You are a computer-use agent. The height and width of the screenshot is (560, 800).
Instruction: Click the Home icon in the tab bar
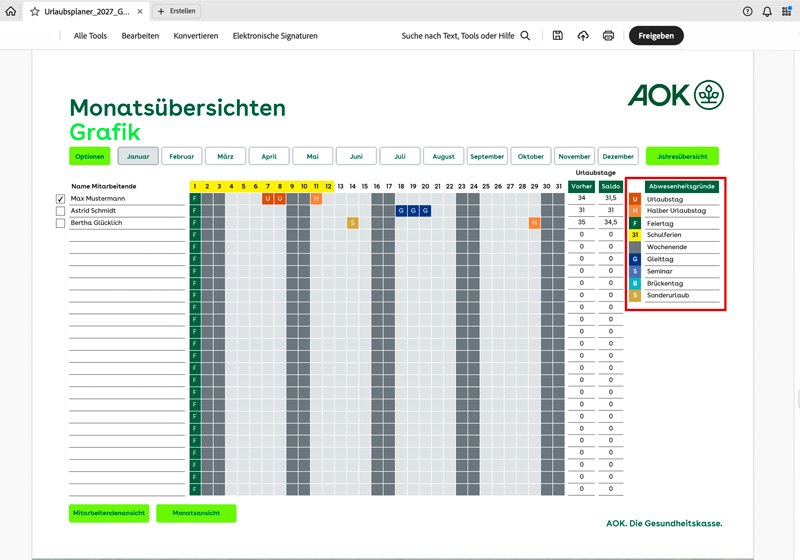click(x=11, y=11)
